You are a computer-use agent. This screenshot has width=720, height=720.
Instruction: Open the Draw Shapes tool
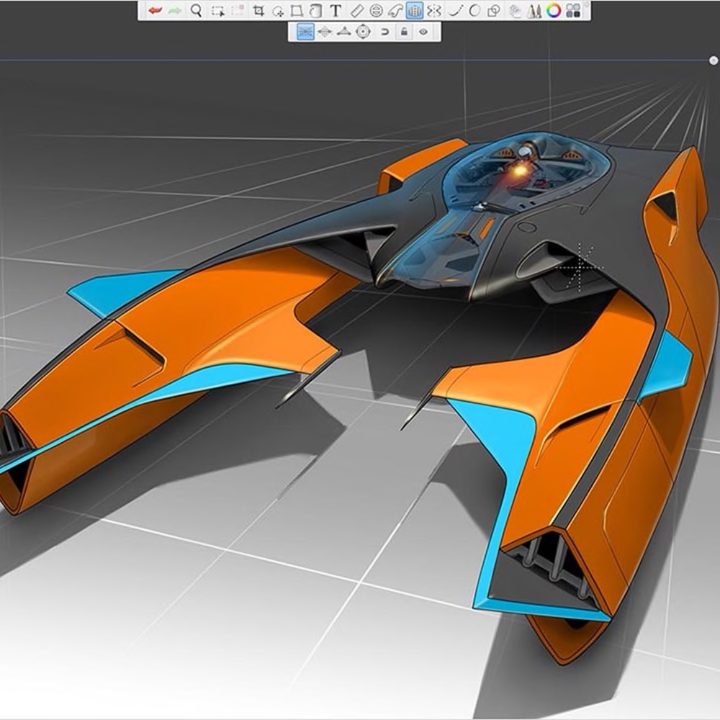(494, 11)
